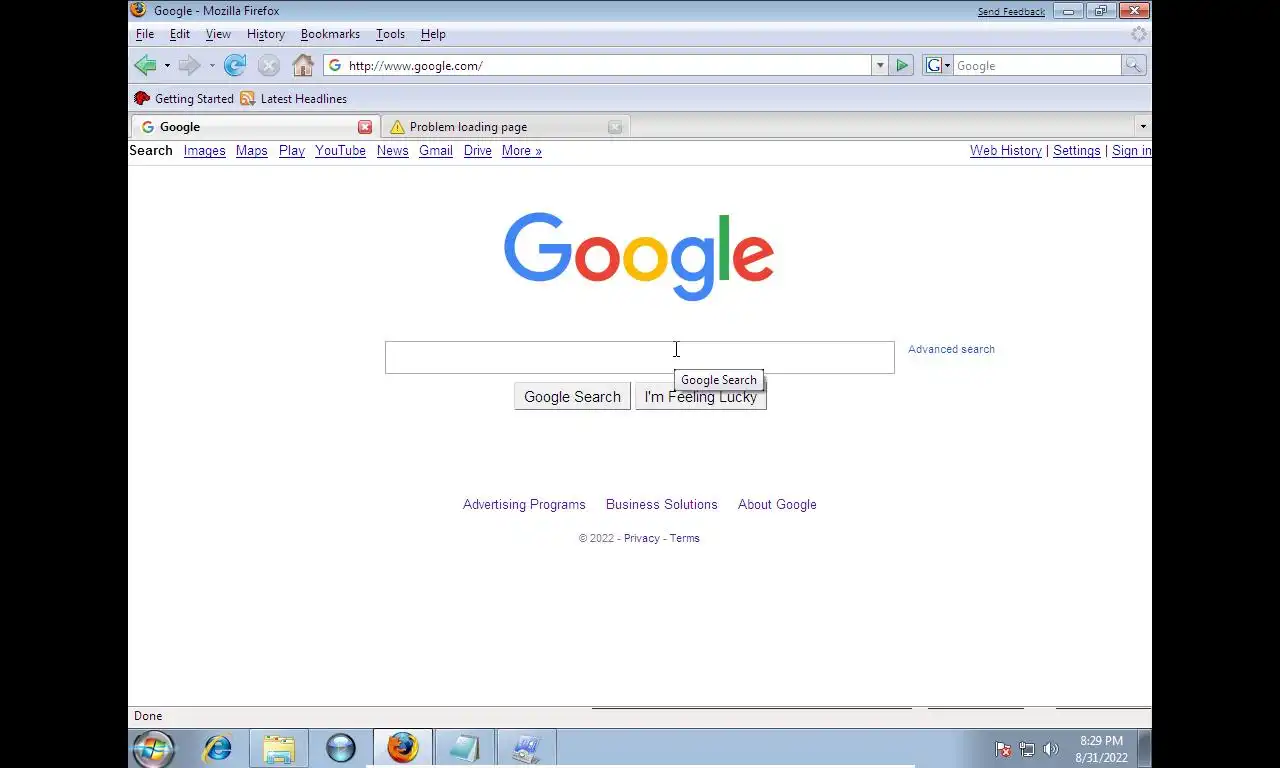Screen dimensions: 1280x768
Task: Open Business Solutions link
Action: pos(662,505)
